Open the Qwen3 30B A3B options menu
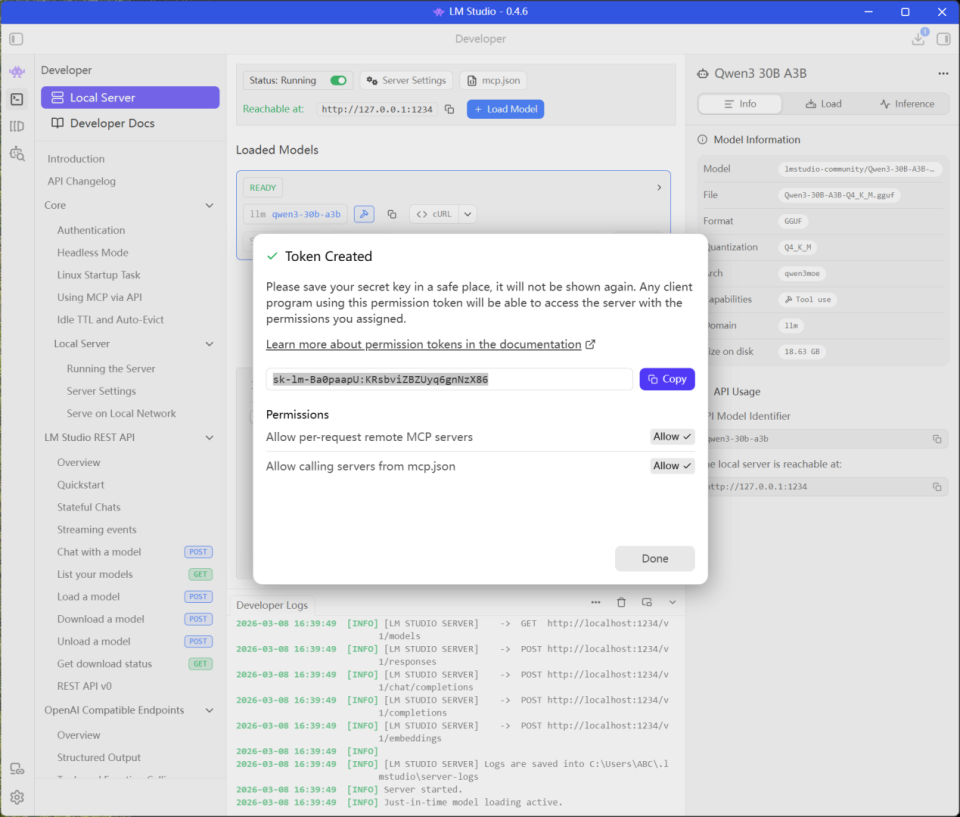The height and width of the screenshot is (817, 960). click(943, 73)
